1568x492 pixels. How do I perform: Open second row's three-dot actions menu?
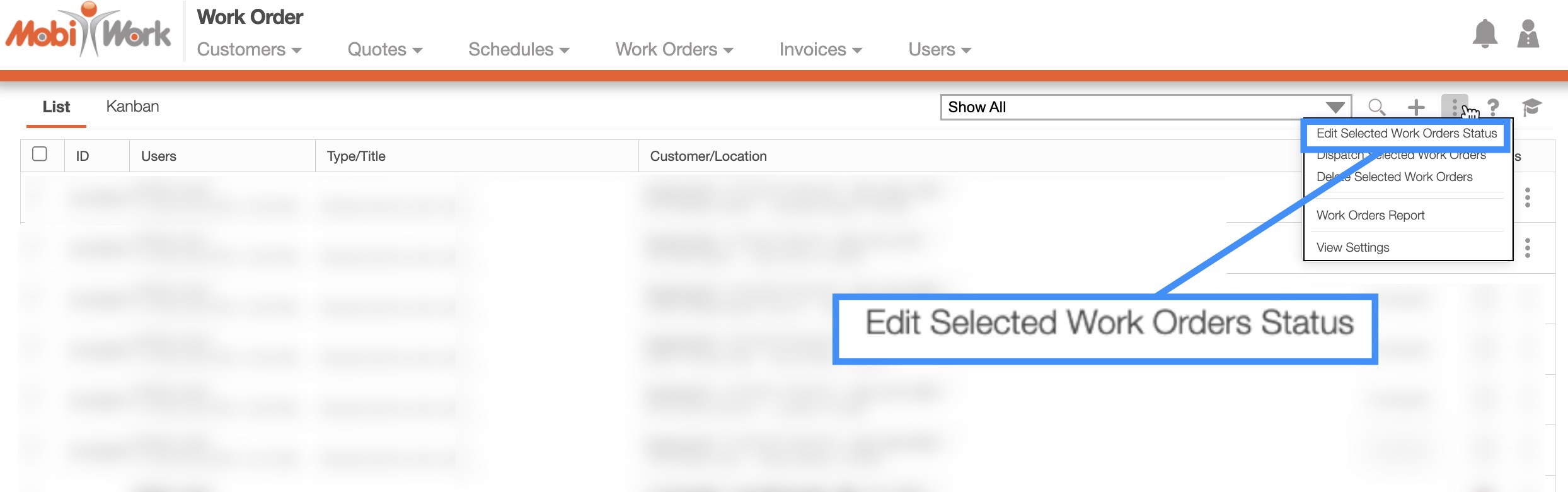pos(1528,248)
